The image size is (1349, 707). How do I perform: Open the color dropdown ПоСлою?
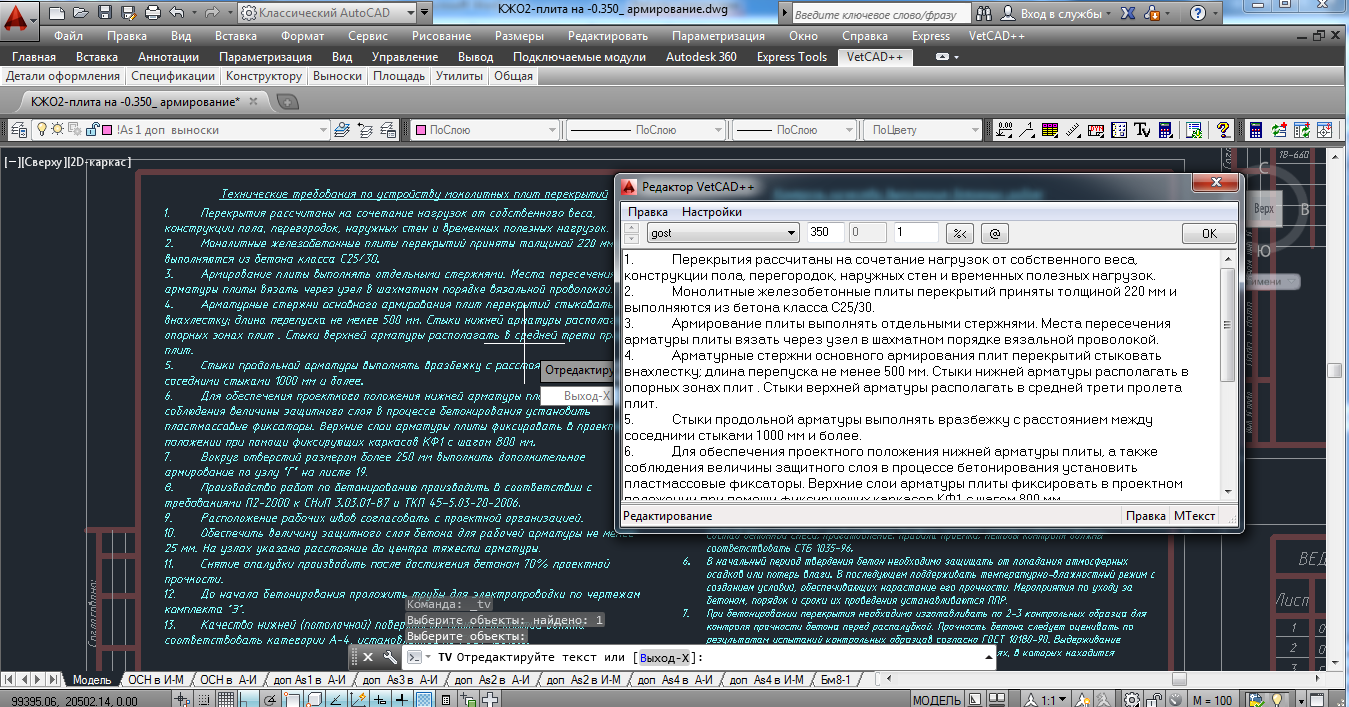pos(484,129)
